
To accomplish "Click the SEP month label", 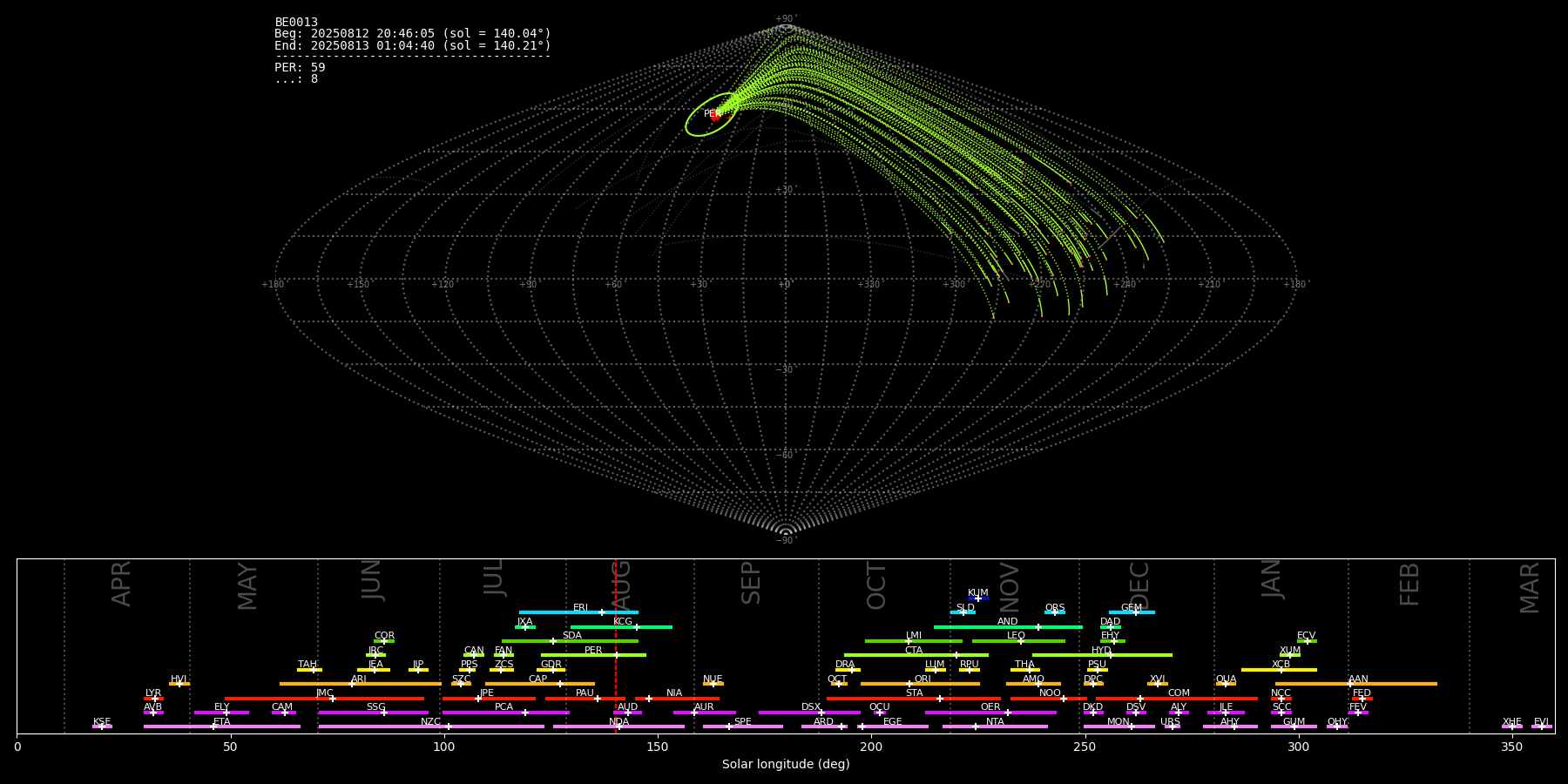I will [751, 583].
